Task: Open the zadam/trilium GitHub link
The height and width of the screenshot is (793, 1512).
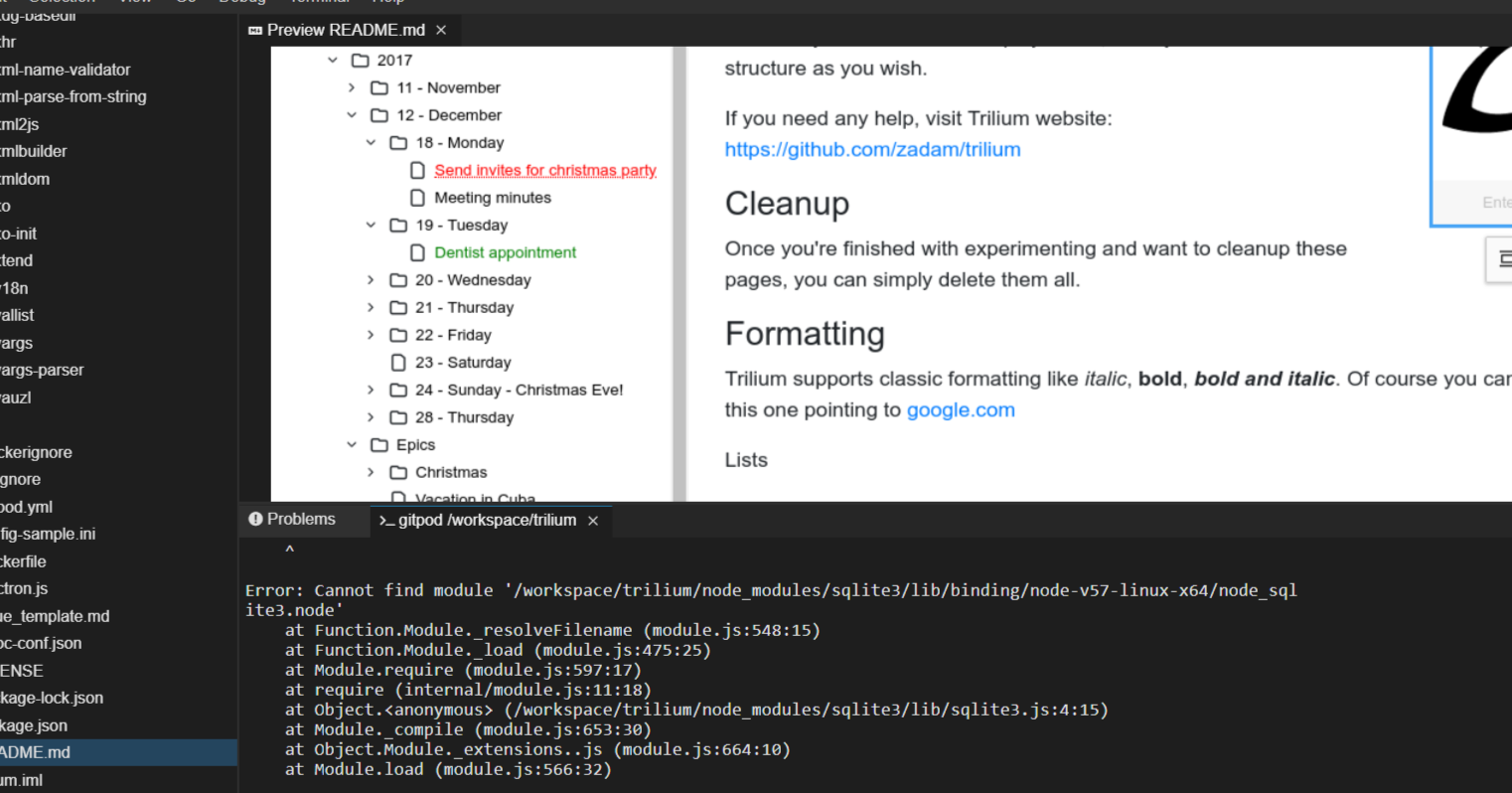Action: coord(872,149)
